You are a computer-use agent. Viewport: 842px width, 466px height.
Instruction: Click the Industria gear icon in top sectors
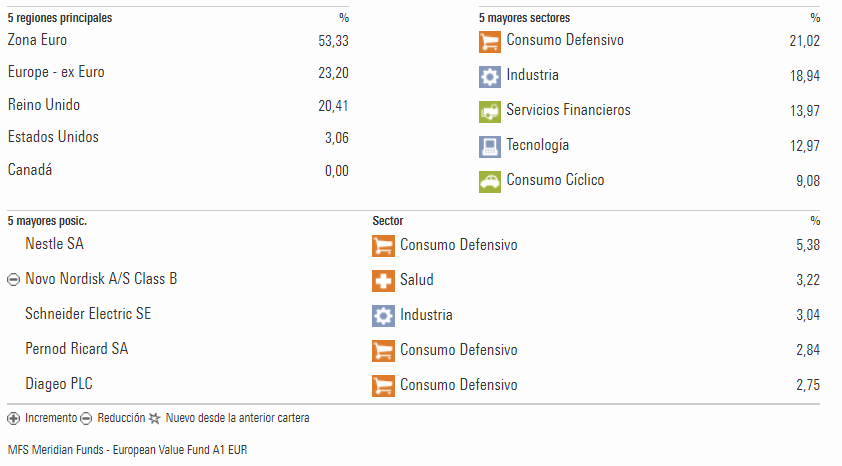(490, 77)
